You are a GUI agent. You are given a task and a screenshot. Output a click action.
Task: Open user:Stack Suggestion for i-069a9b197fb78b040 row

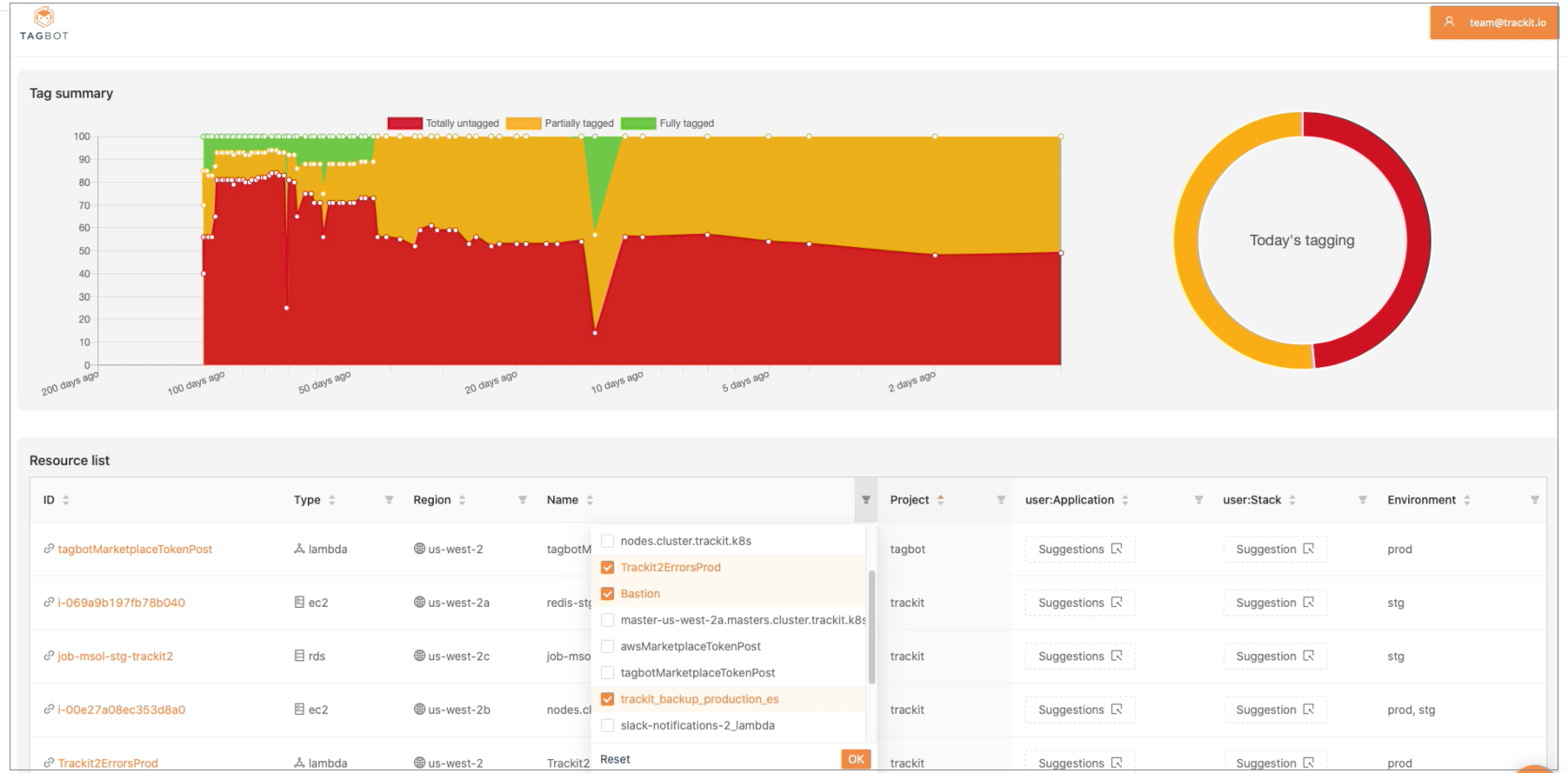1275,603
